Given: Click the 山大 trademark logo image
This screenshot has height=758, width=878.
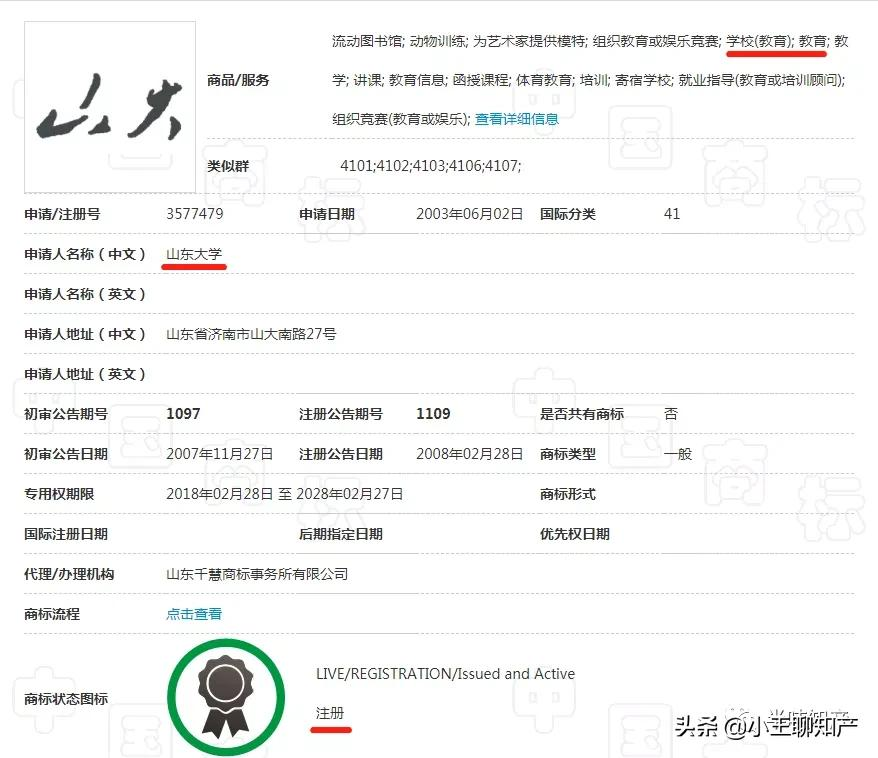Looking at the screenshot, I should click(x=110, y=107).
